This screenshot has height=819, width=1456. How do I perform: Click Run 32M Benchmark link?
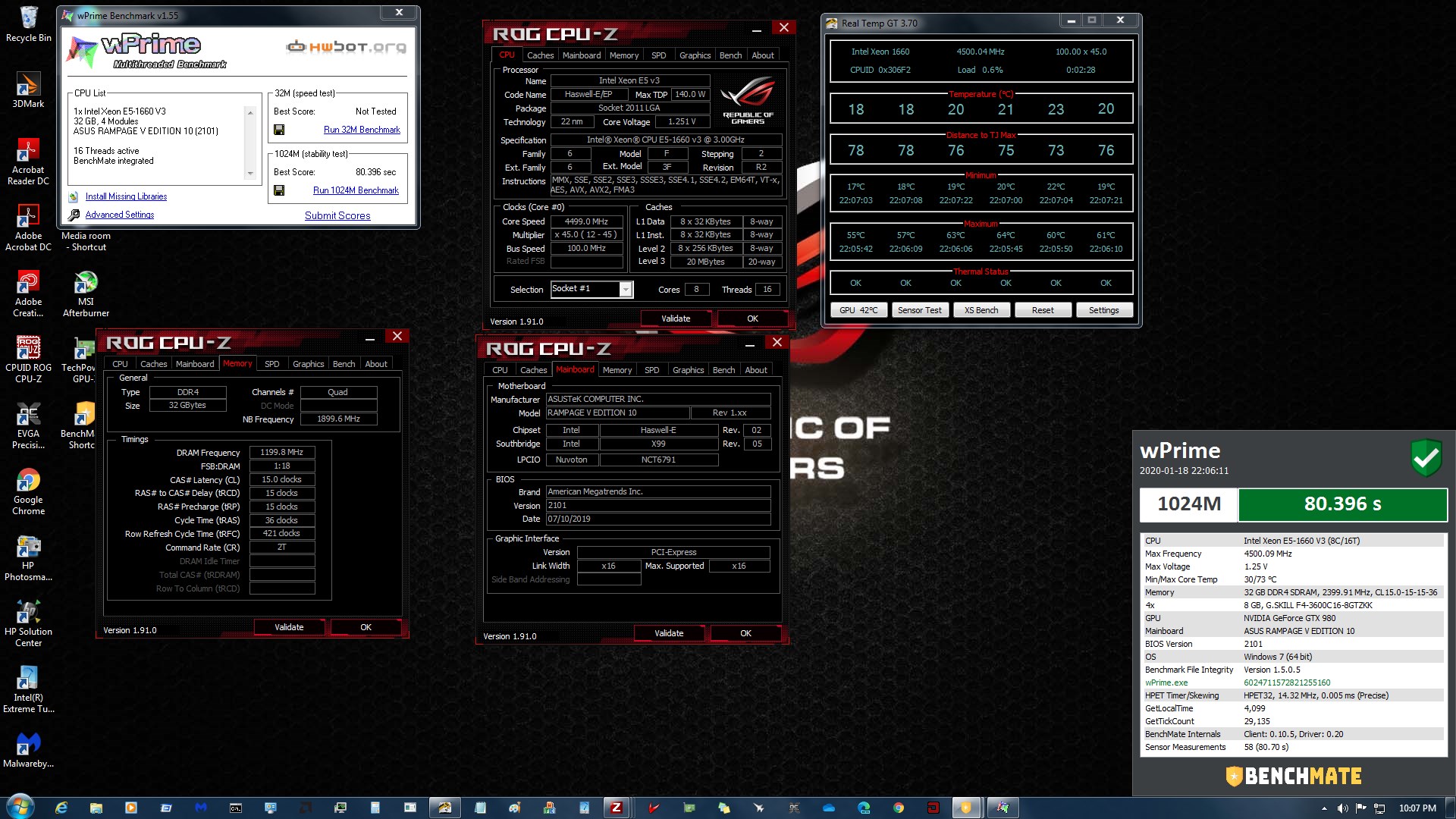point(362,130)
